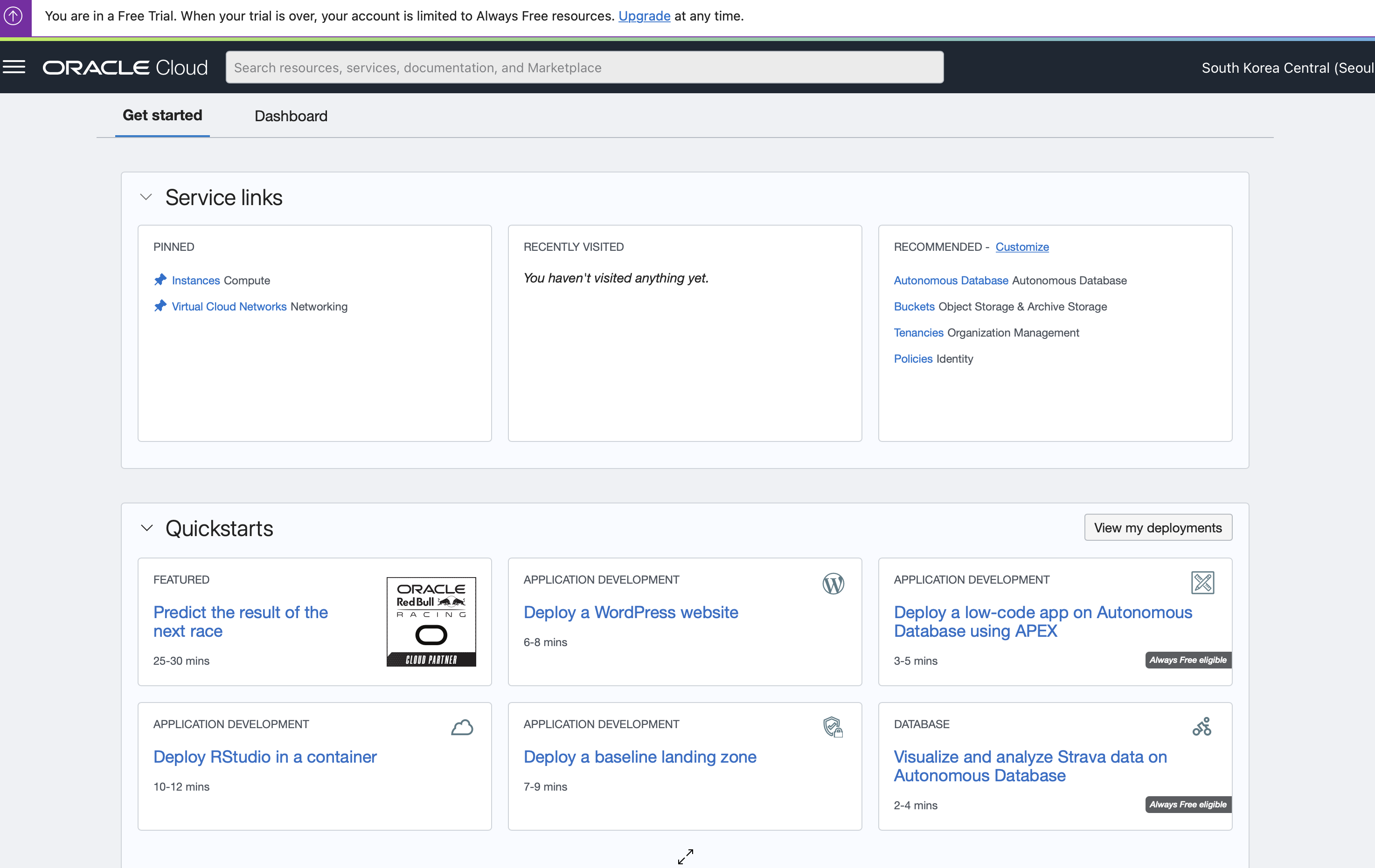Image resolution: width=1375 pixels, height=868 pixels.
Task: Click the WordPress logo icon
Action: (x=833, y=583)
